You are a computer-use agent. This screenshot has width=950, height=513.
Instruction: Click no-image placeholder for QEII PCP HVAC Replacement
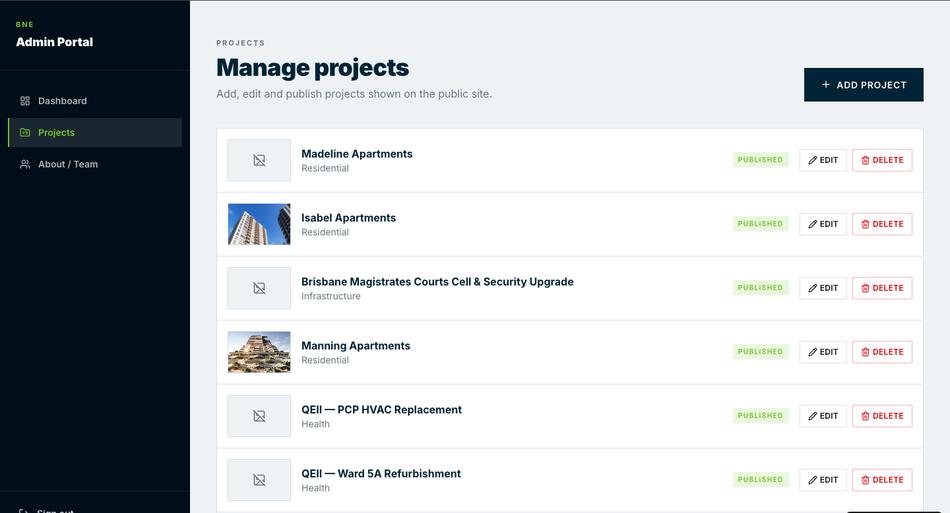(259, 416)
